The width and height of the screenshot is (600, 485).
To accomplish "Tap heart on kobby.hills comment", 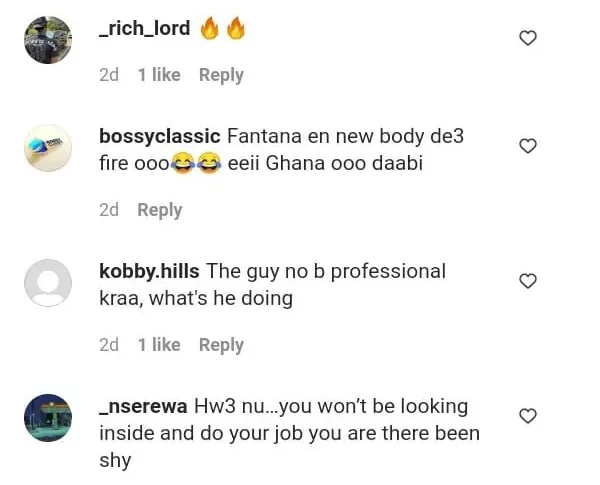I will click(x=528, y=281).
